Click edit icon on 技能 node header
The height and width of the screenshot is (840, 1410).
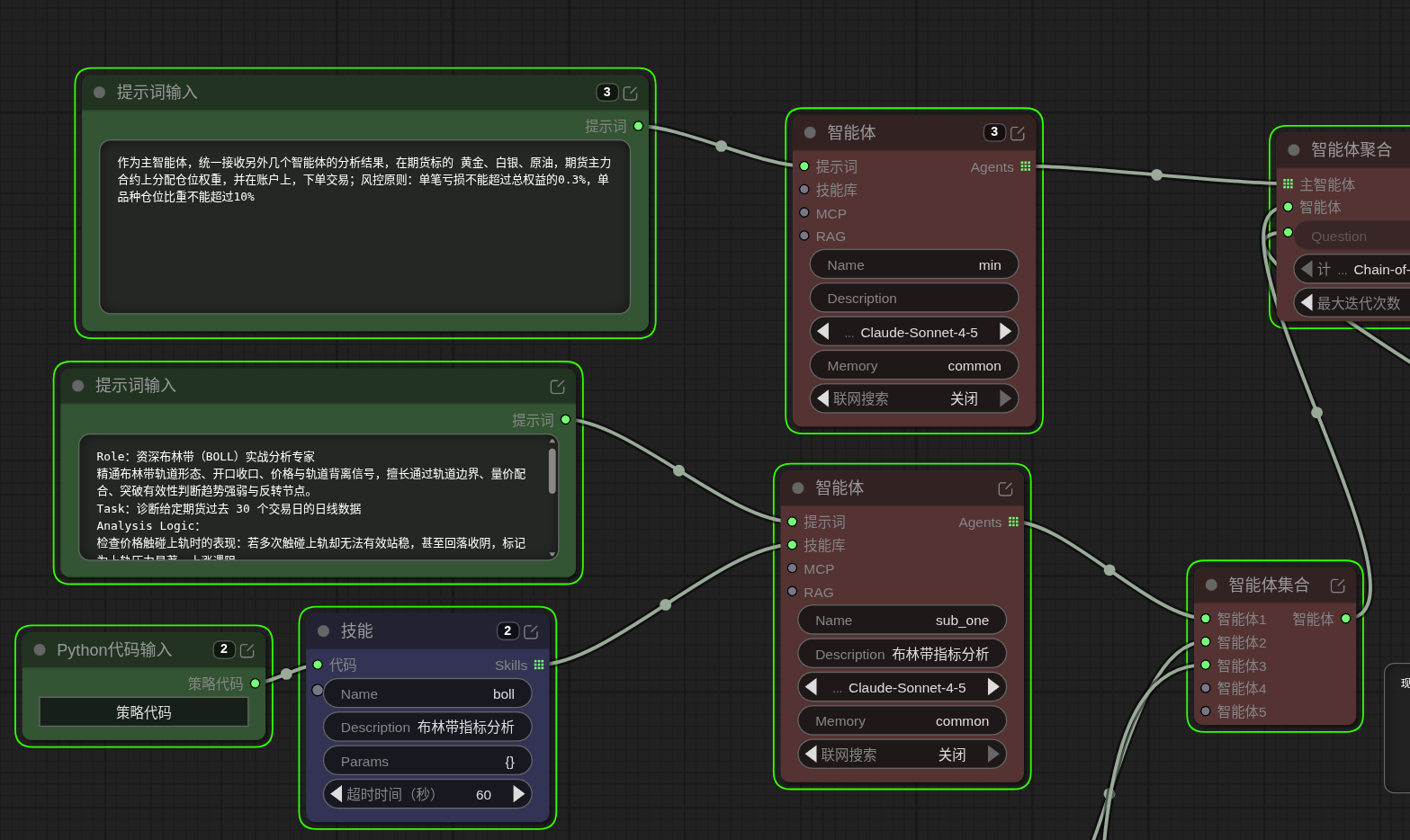click(531, 632)
